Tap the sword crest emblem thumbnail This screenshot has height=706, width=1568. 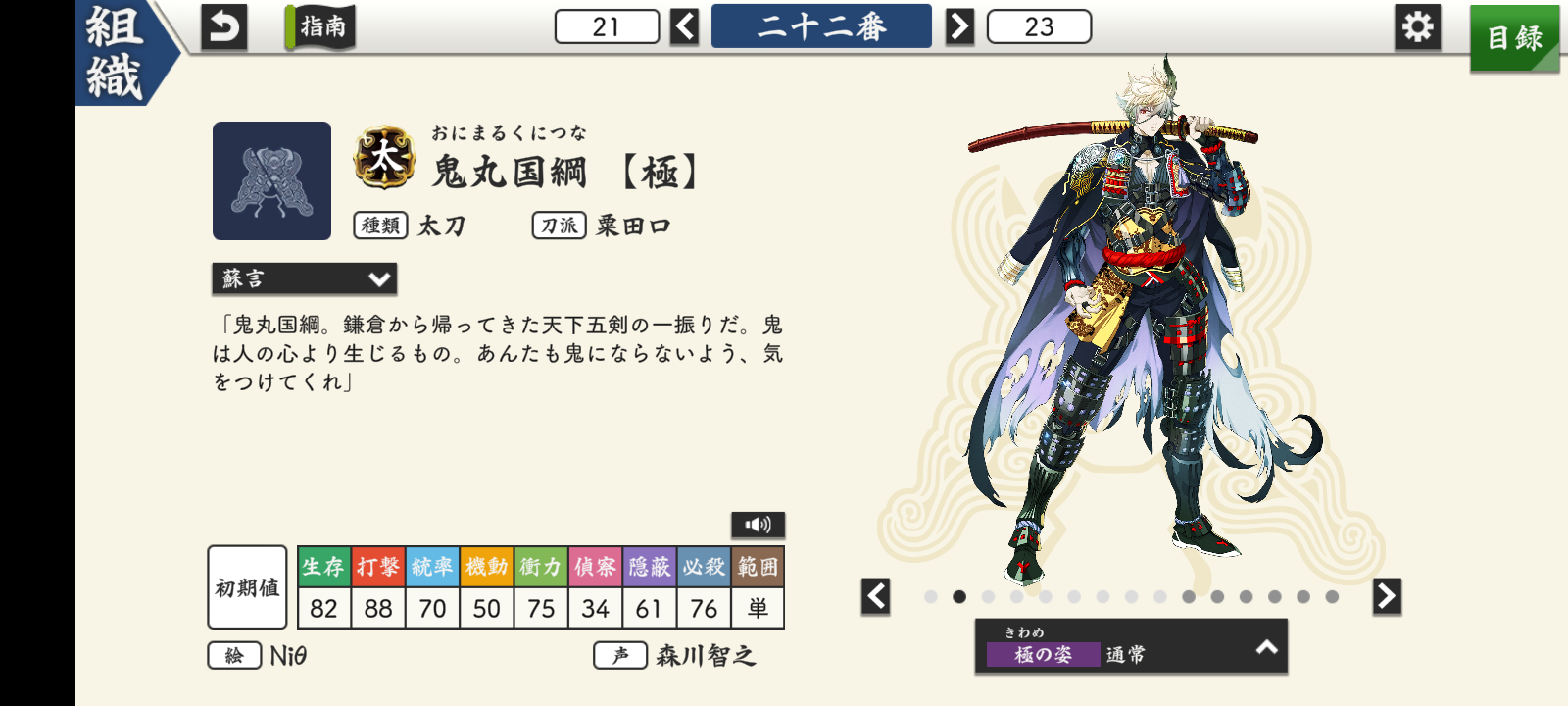pos(271,180)
